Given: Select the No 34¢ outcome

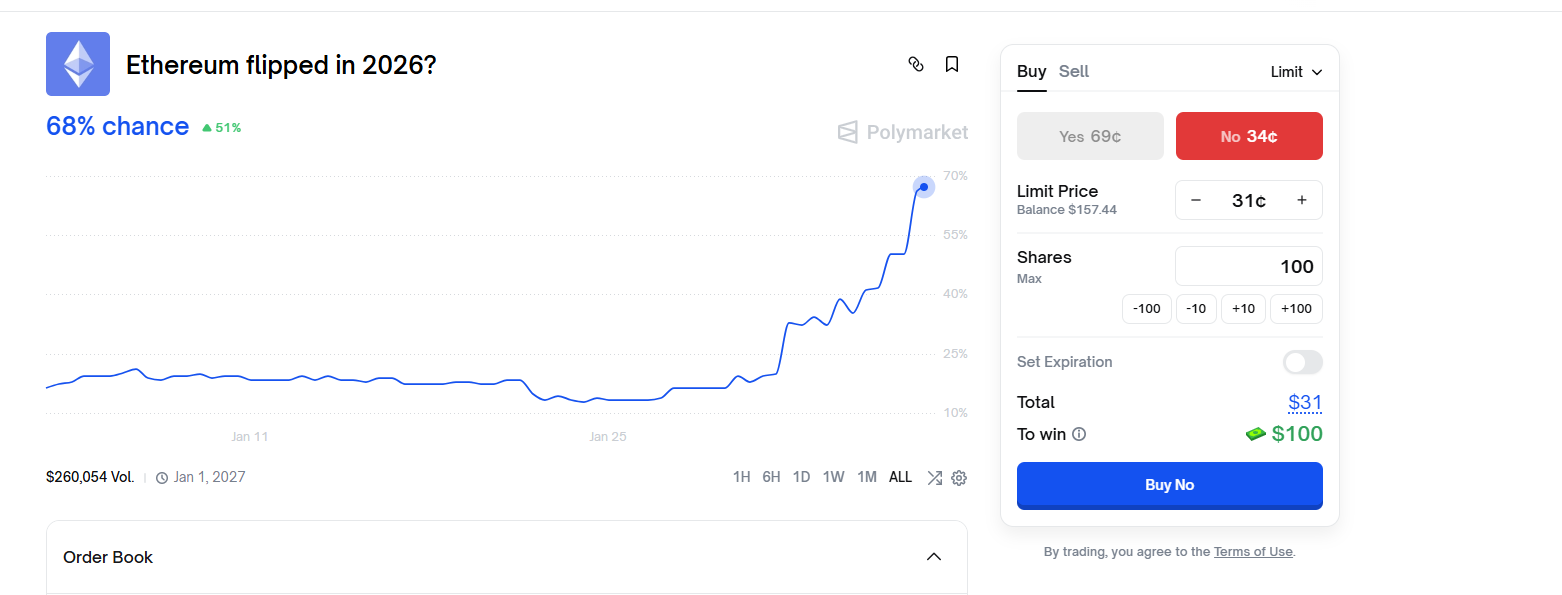Looking at the screenshot, I should (x=1249, y=136).
